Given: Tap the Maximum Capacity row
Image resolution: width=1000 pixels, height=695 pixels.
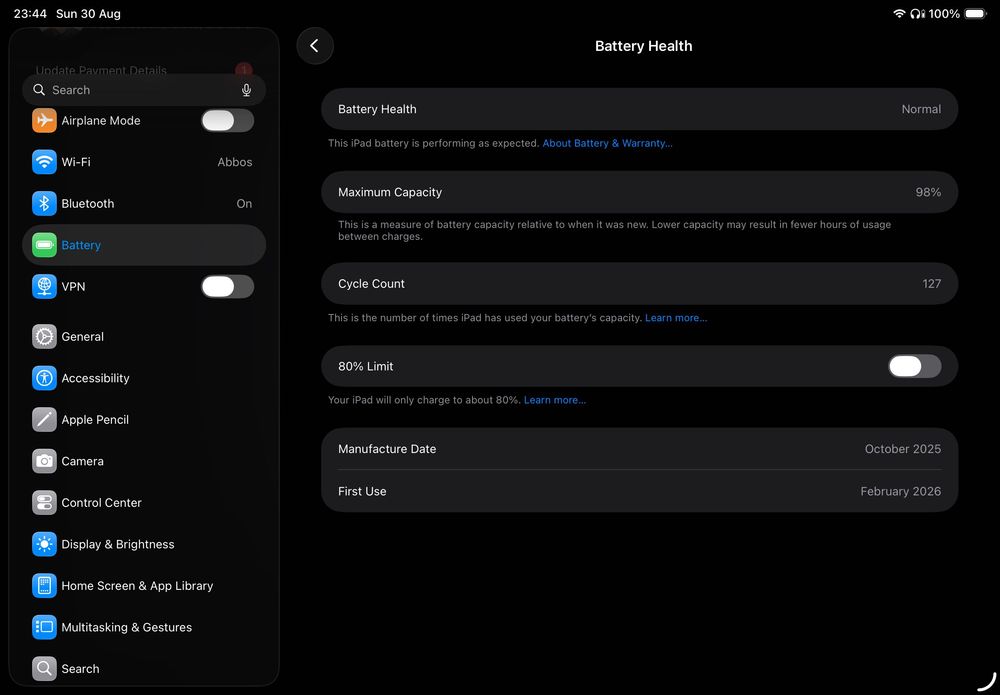Looking at the screenshot, I should pos(640,192).
